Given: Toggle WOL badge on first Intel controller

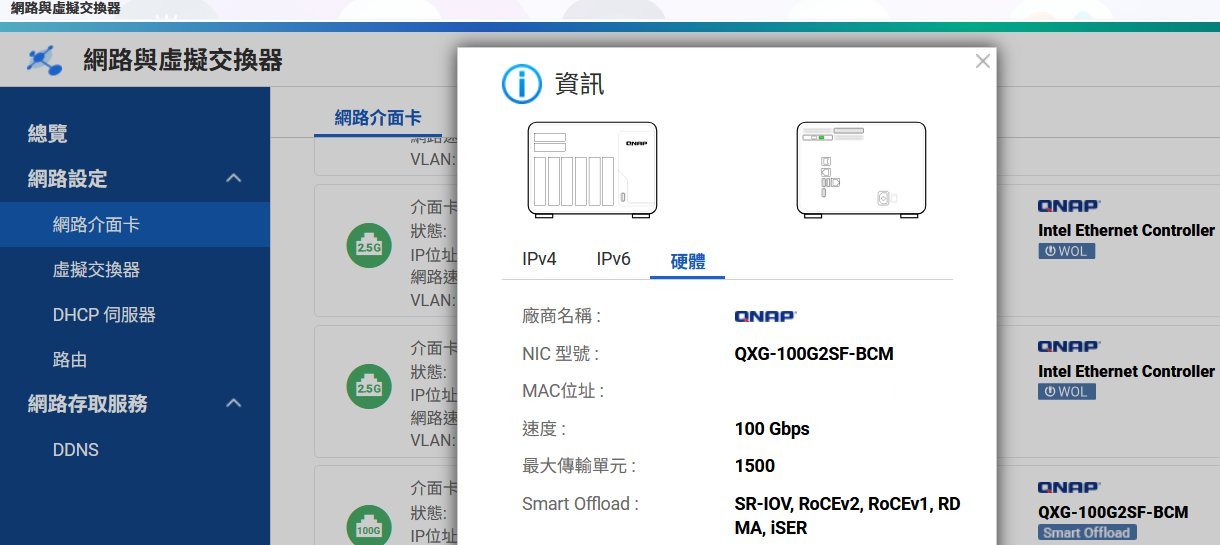Looking at the screenshot, I should [x=1066, y=251].
